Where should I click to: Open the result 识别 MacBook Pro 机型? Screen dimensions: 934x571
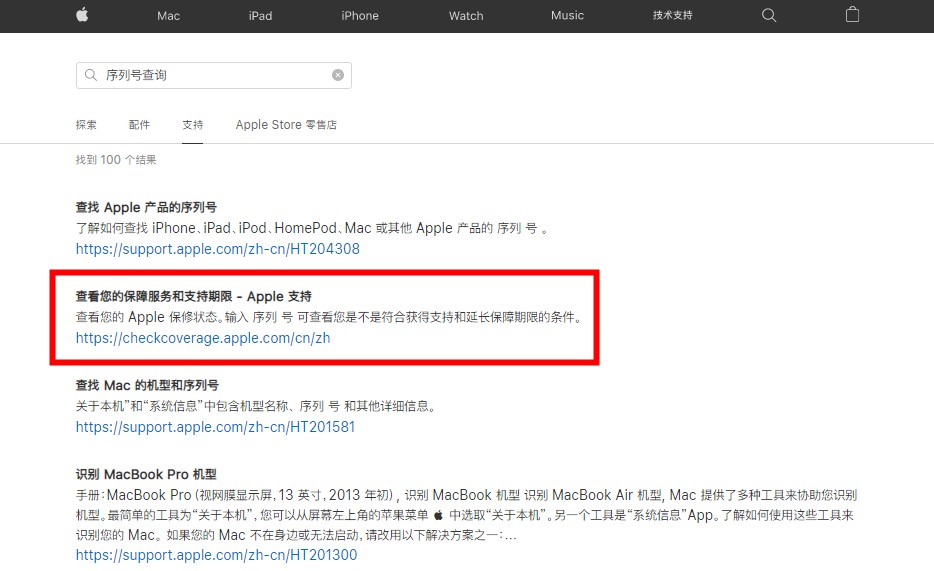point(146,475)
